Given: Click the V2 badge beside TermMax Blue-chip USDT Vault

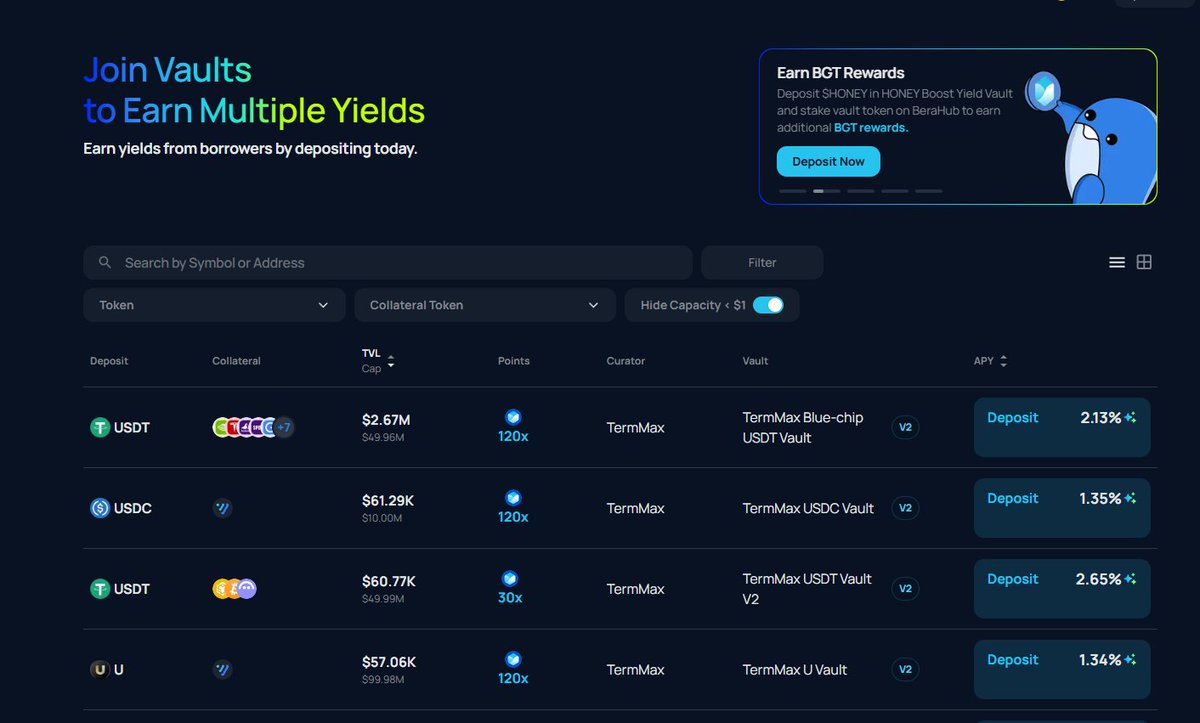Looking at the screenshot, I should (905, 428).
